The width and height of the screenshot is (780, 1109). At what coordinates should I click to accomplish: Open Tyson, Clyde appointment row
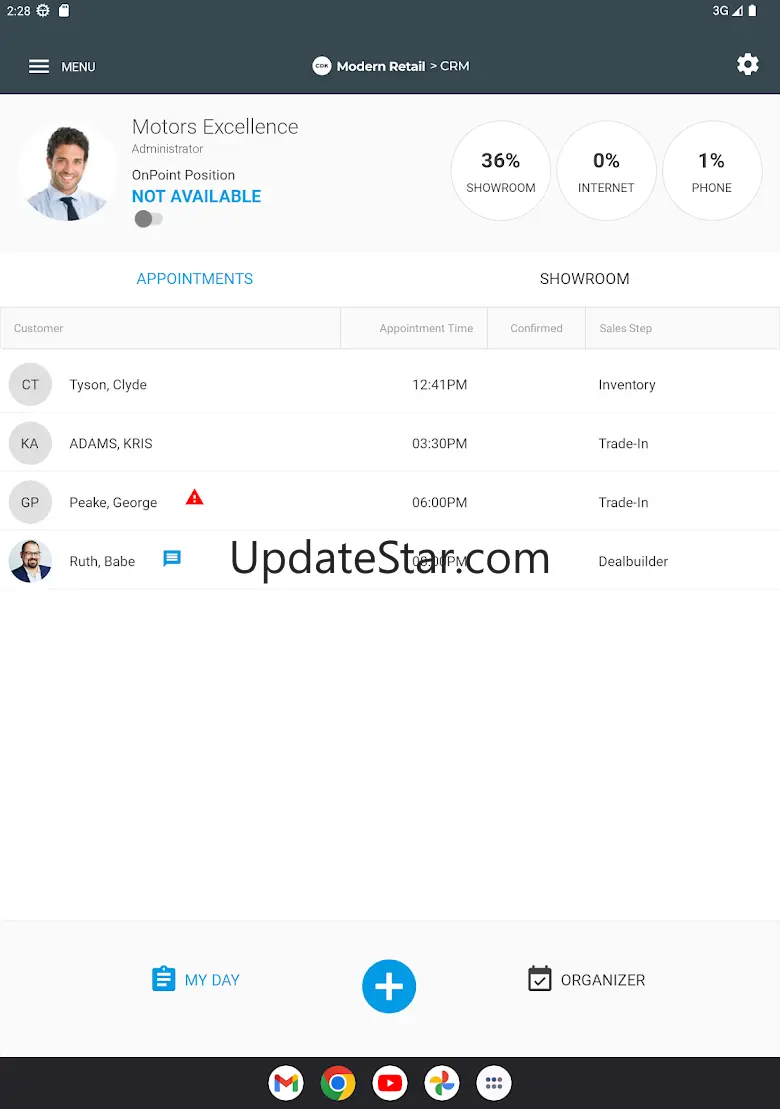pyautogui.click(x=390, y=384)
